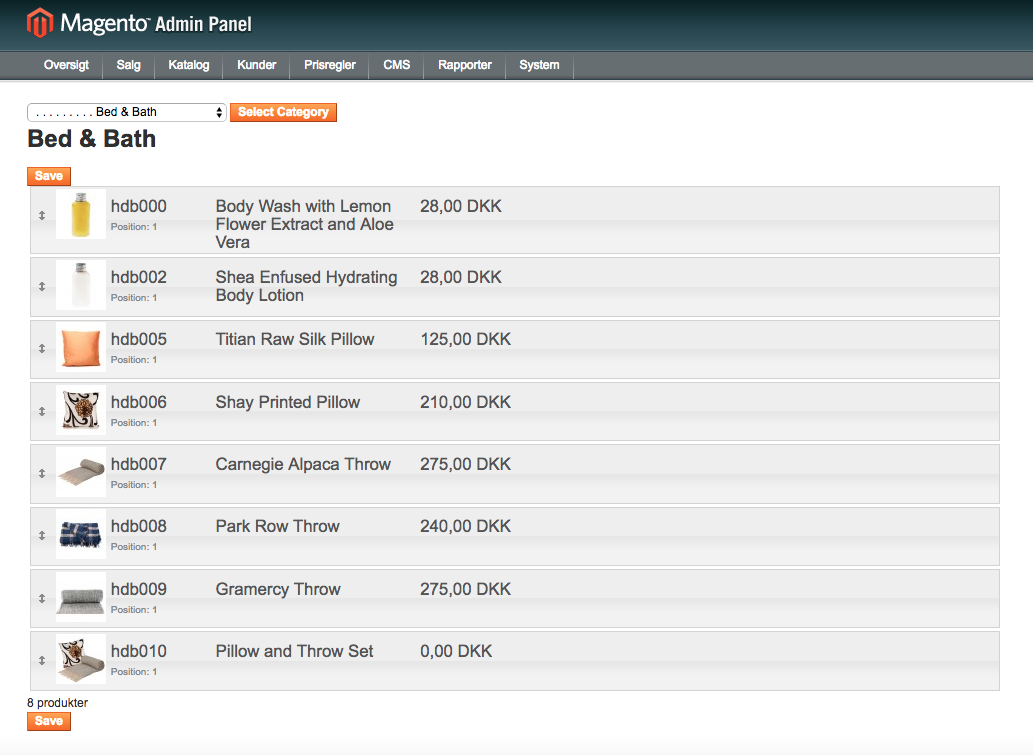Click sort arrows icon on hdb008 row
Image resolution: width=1033 pixels, height=755 pixels.
42,535
